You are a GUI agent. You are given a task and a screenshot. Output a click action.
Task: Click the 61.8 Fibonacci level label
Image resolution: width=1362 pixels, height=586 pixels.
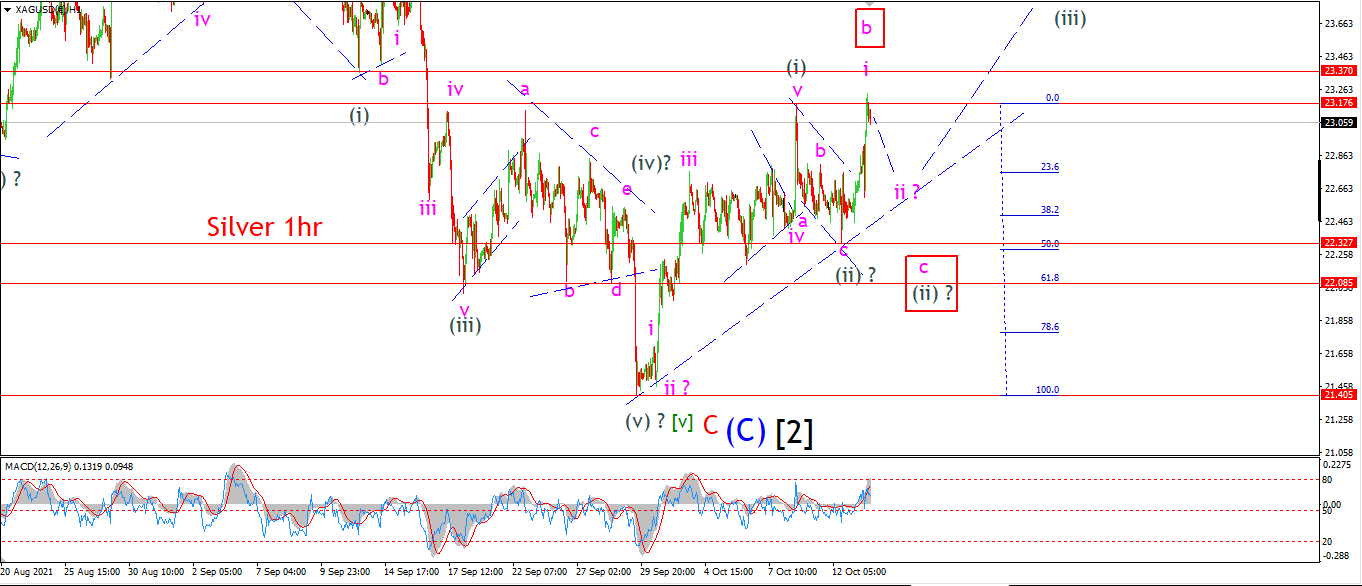tap(1050, 278)
